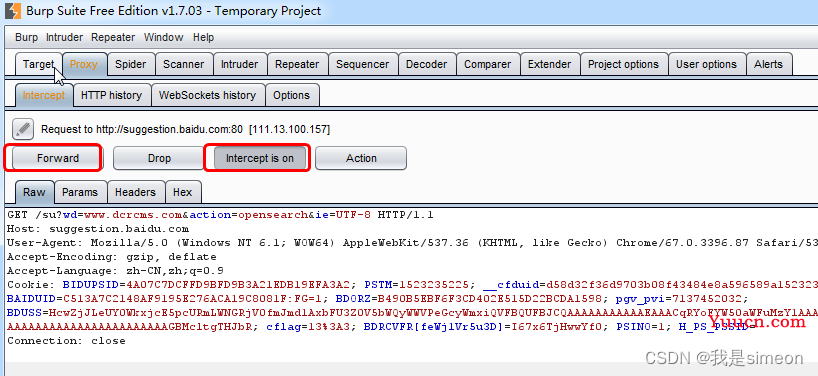Click the 'Accept-Language: zh-CN,zh;q=0.9' line

[115, 271]
